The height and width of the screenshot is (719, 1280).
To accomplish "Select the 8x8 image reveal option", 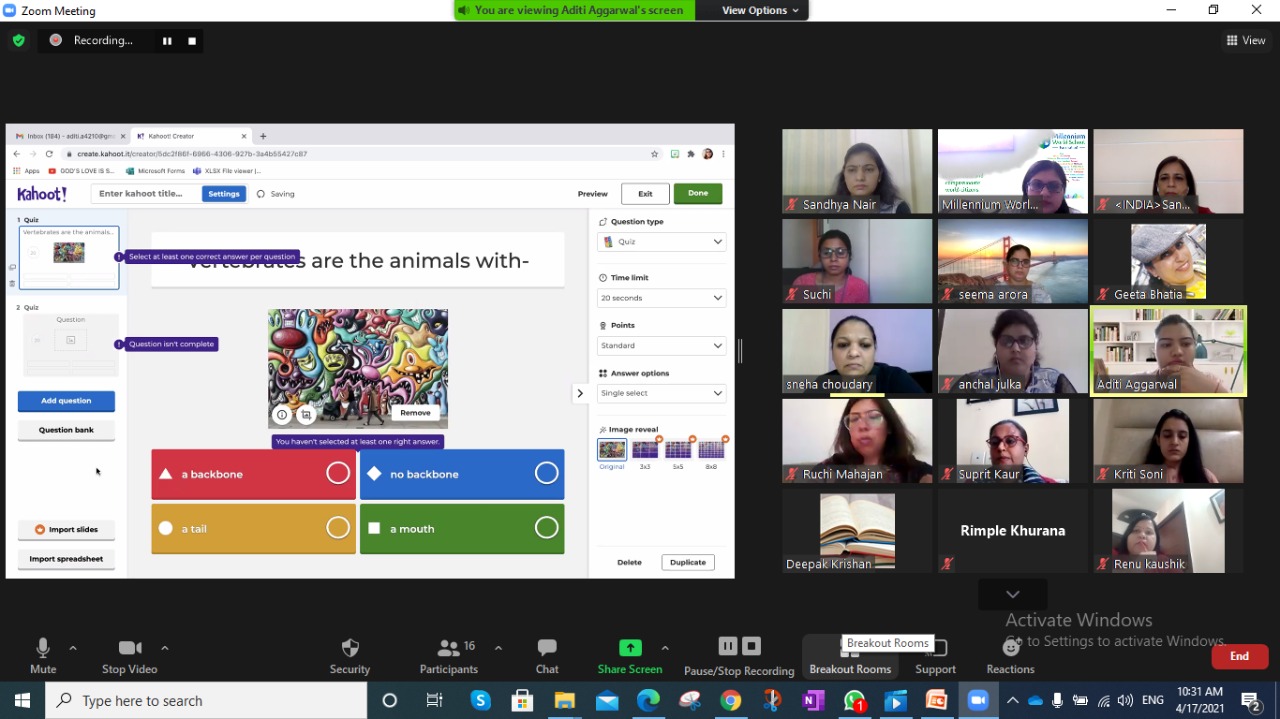I will coord(711,450).
